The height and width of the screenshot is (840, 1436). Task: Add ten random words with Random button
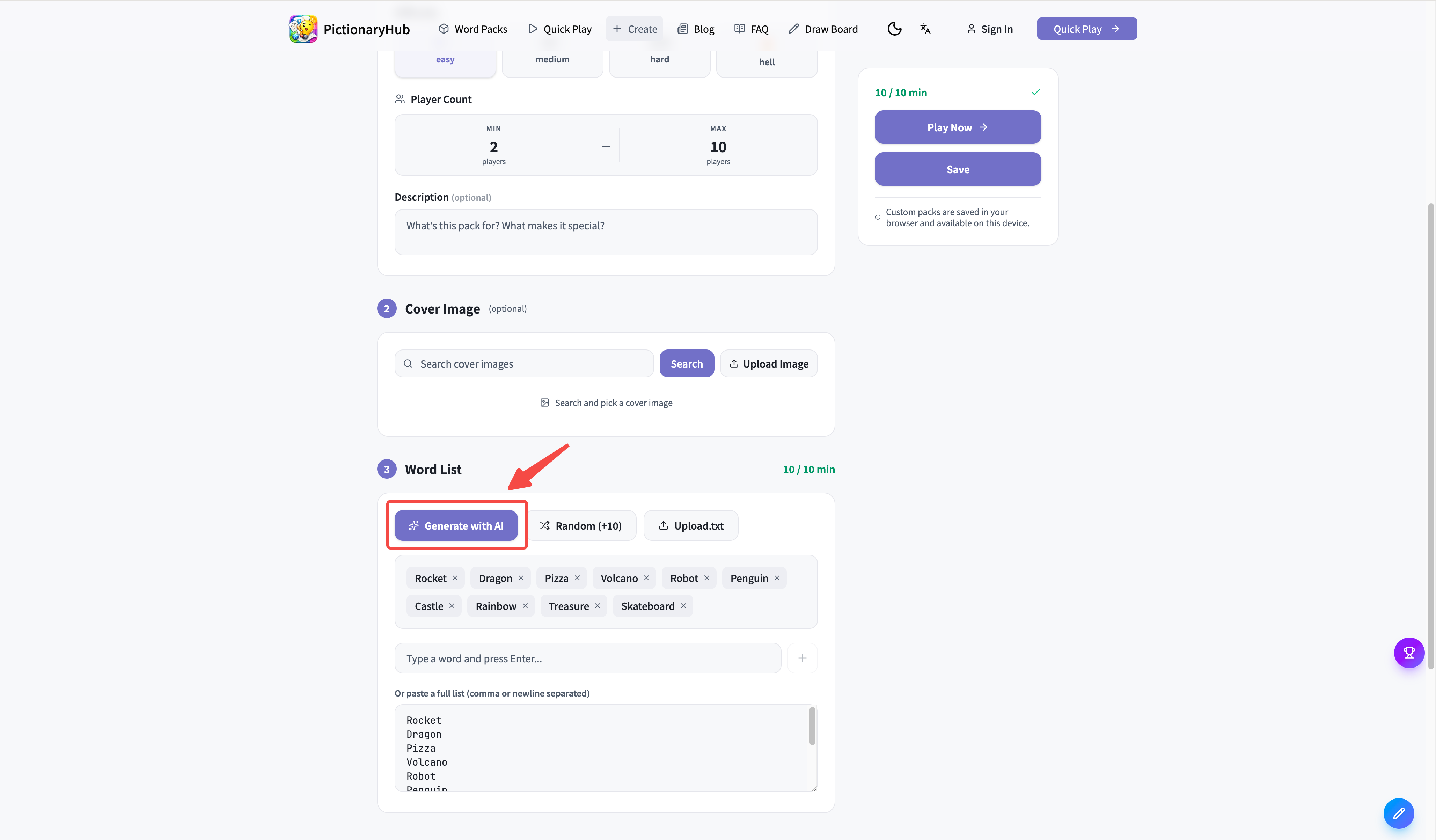pyautogui.click(x=581, y=525)
